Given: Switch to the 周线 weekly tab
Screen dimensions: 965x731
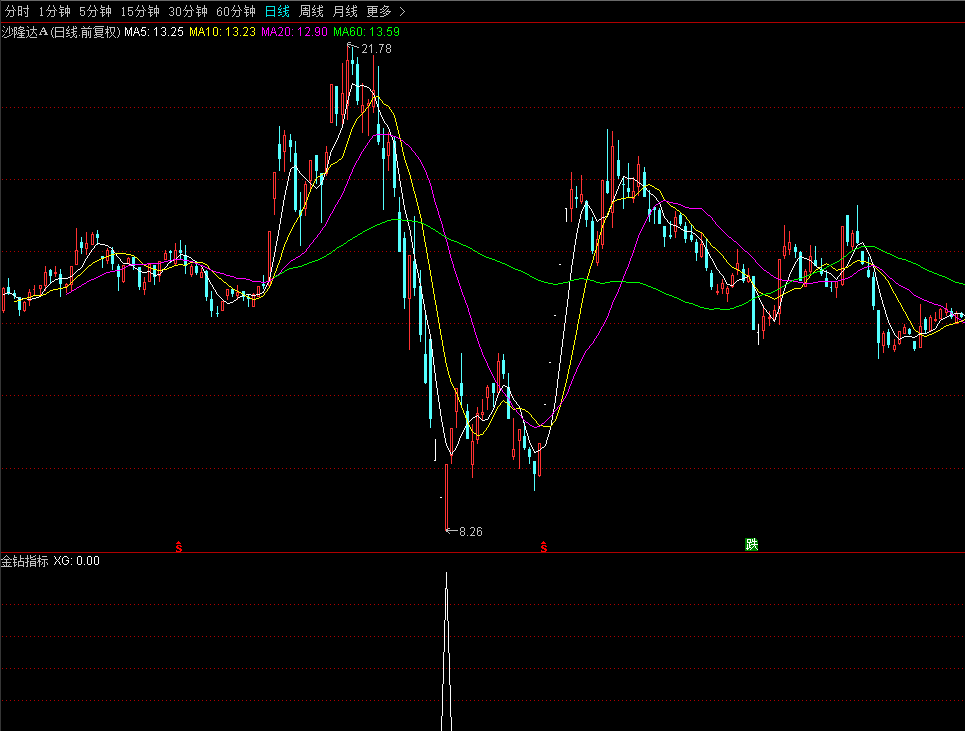Looking at the screenshot, I should click(311, 11).
